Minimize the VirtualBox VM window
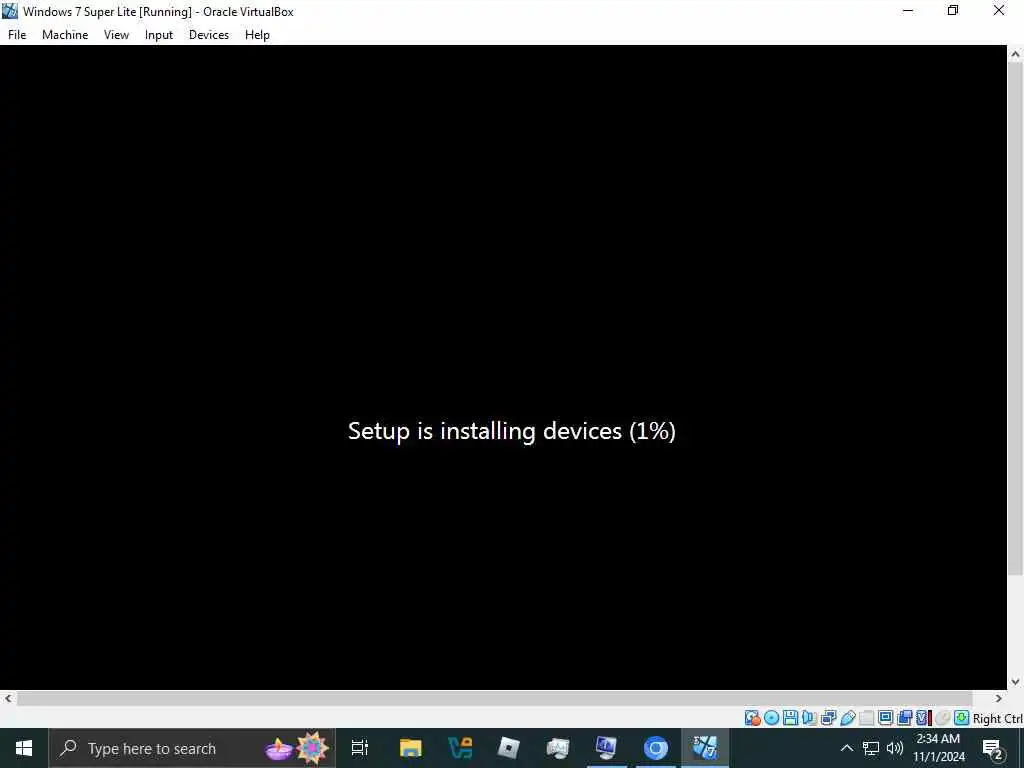Viewport: 1024px width, 768px height. coord(908,10)
